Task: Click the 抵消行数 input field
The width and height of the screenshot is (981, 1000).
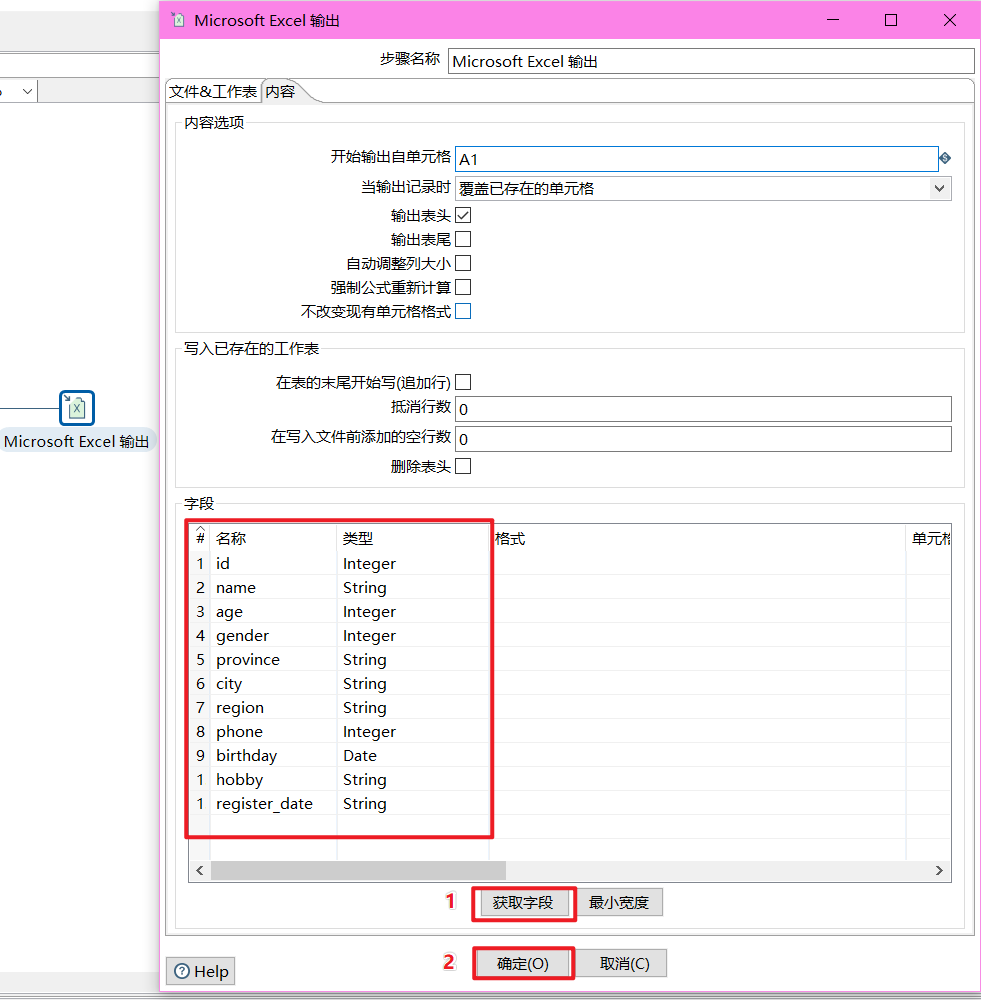Action: 704,409
